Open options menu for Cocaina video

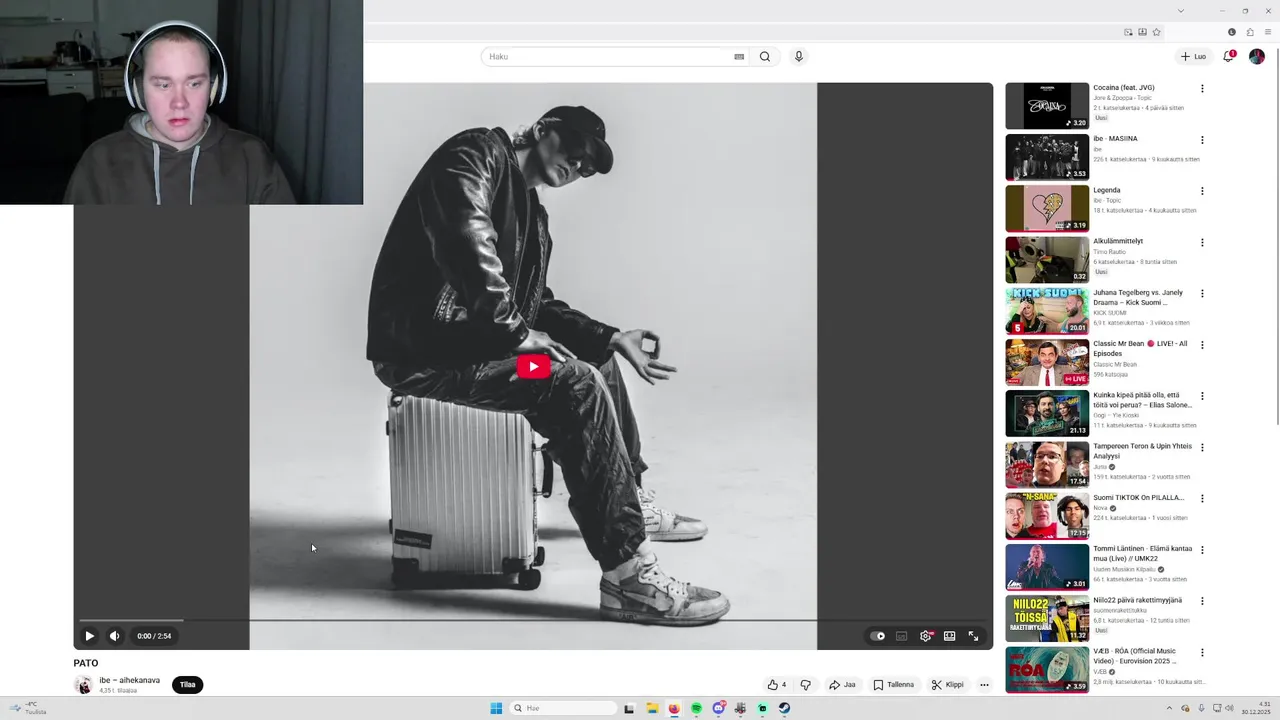tap(1202, 89)
